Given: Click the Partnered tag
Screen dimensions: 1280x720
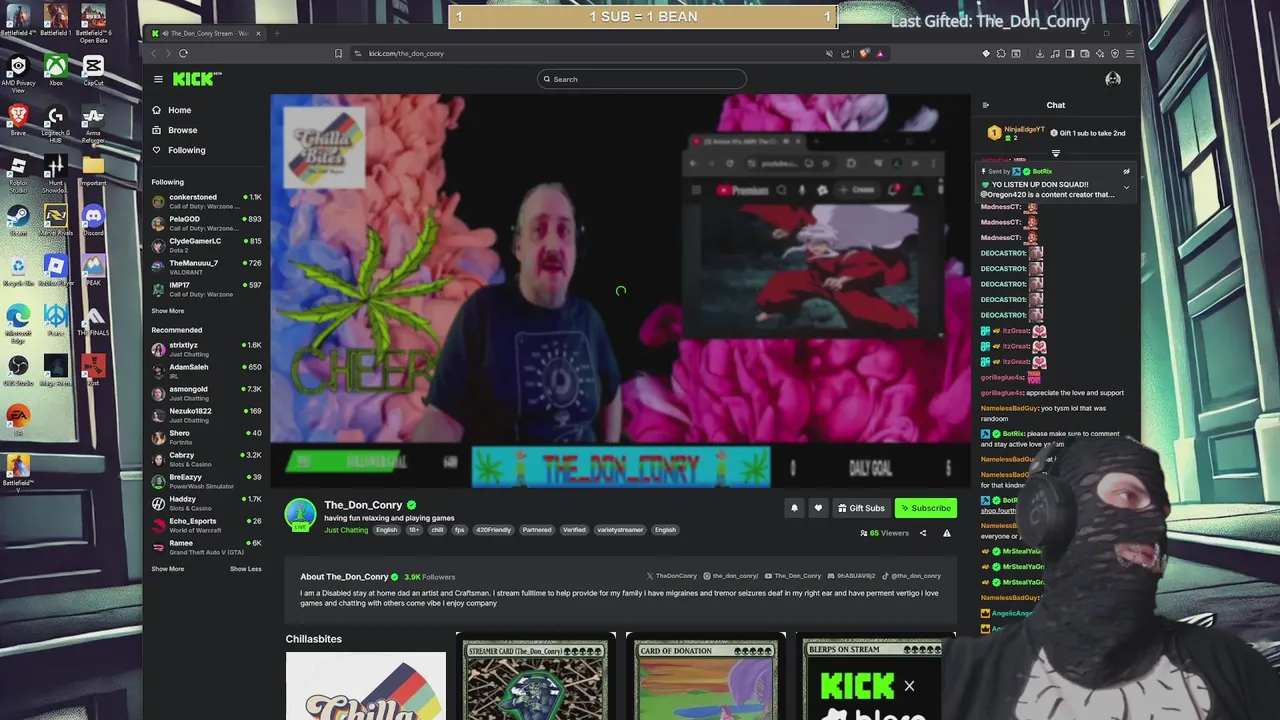Looking at the screenshot, I should 536,530.
